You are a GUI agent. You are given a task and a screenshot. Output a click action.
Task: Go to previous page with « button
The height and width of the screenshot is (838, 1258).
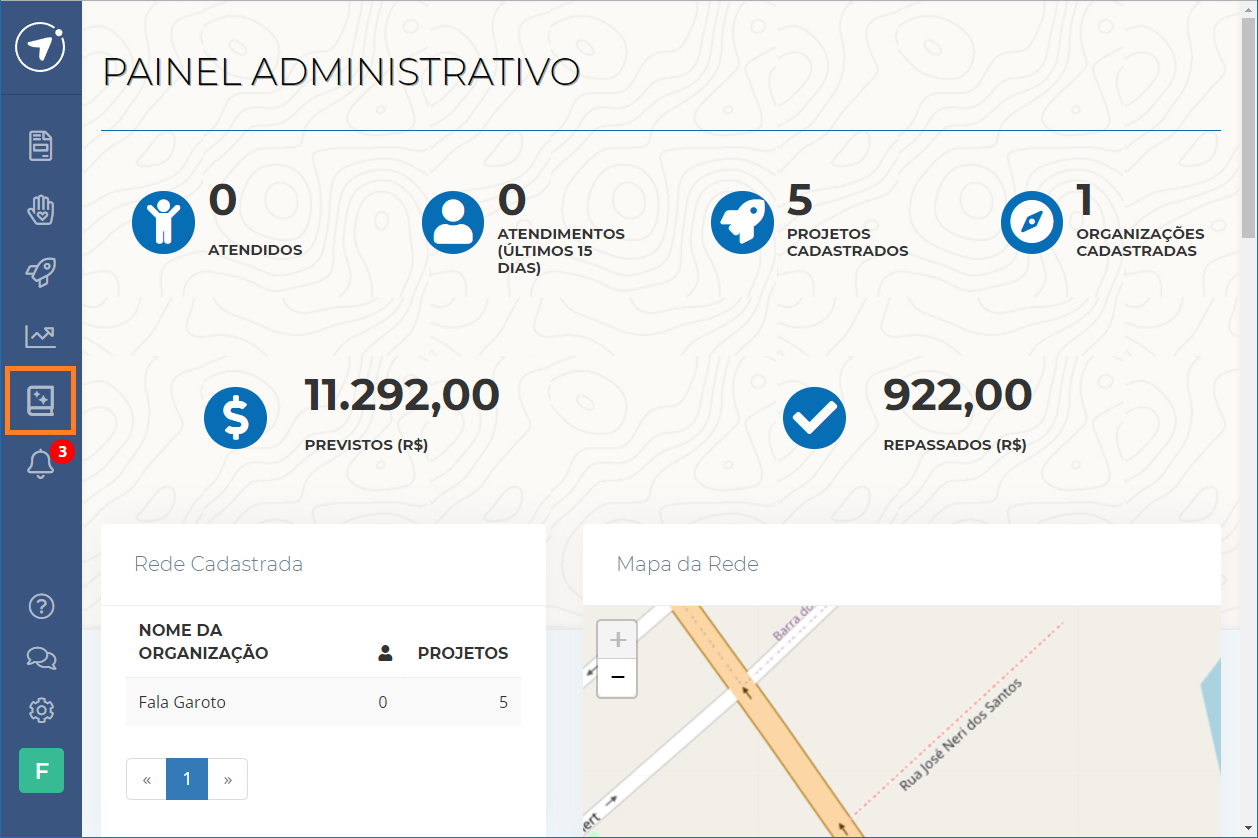click(147, 779)
